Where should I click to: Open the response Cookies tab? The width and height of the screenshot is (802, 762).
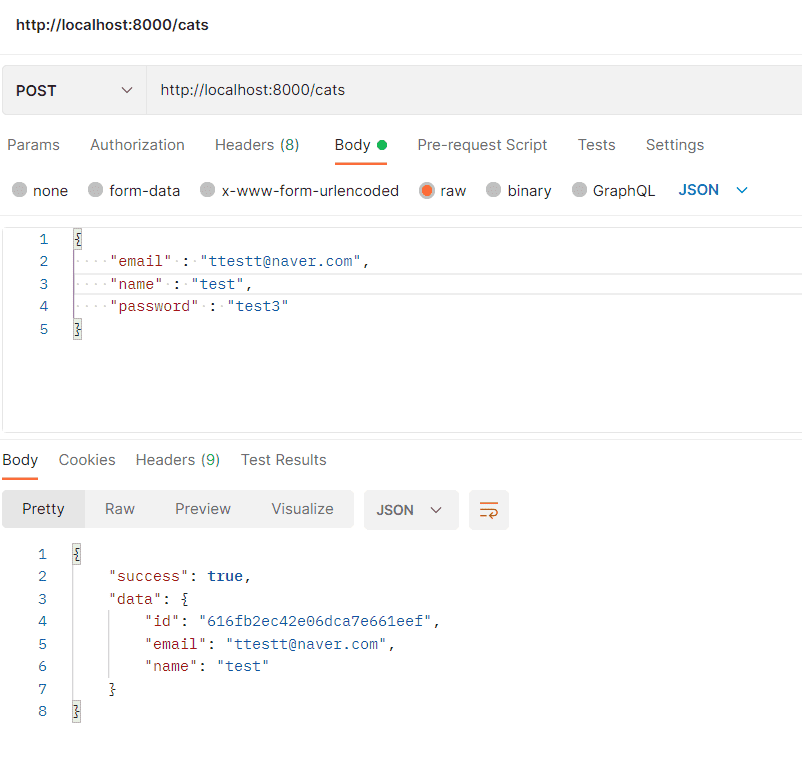(87, 460)
